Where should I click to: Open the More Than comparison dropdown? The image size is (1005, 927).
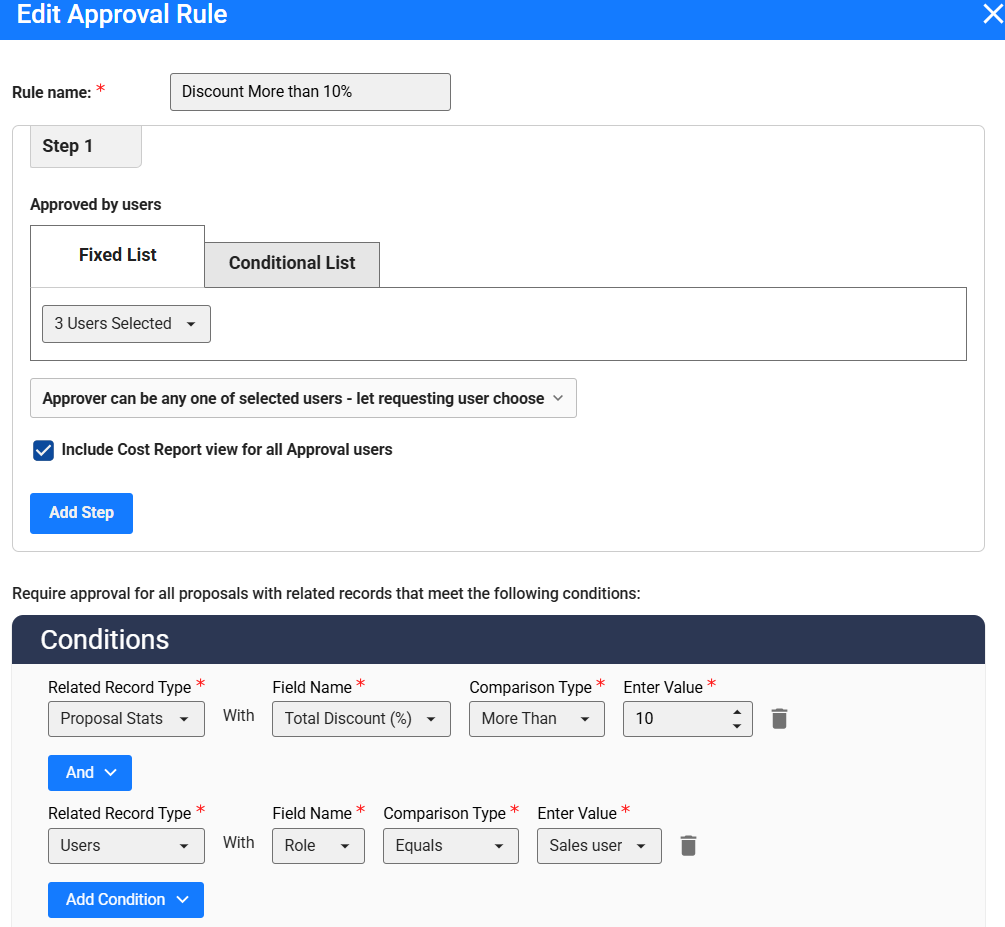coord(536,719)
